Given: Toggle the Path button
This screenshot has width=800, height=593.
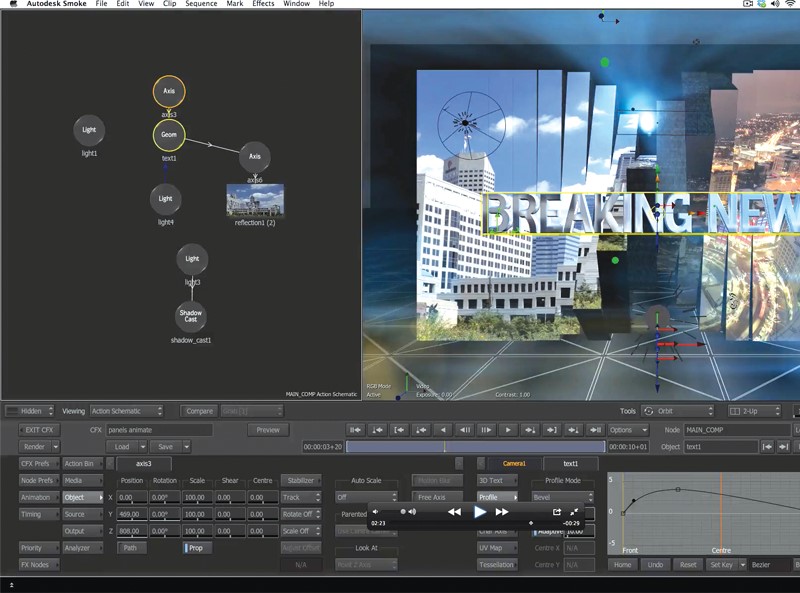Looking at the screenshot, I should click(x=131, y=548).
